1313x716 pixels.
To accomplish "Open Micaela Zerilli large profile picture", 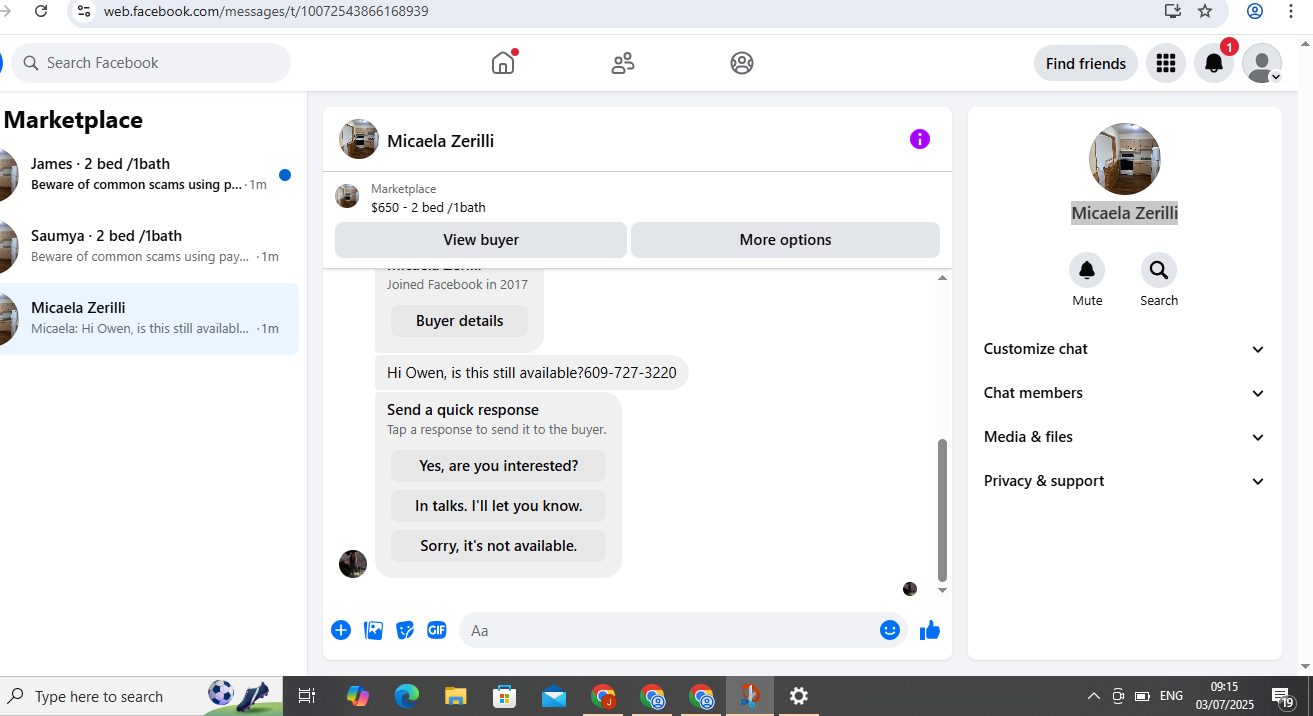I will coord(1125,159).
